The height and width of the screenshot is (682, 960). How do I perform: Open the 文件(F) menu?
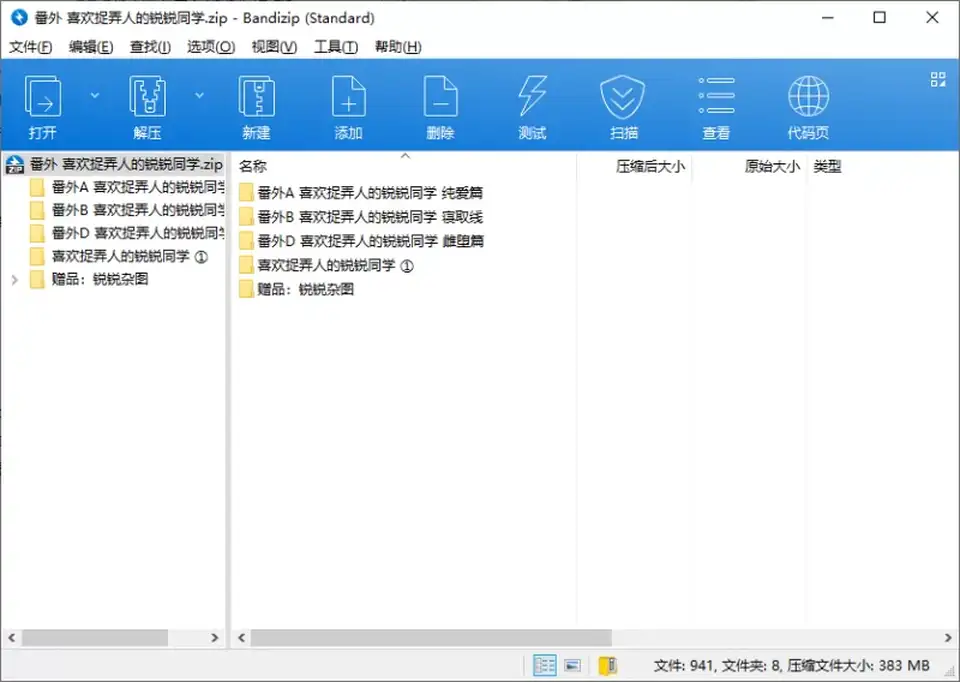coord(30,47)
